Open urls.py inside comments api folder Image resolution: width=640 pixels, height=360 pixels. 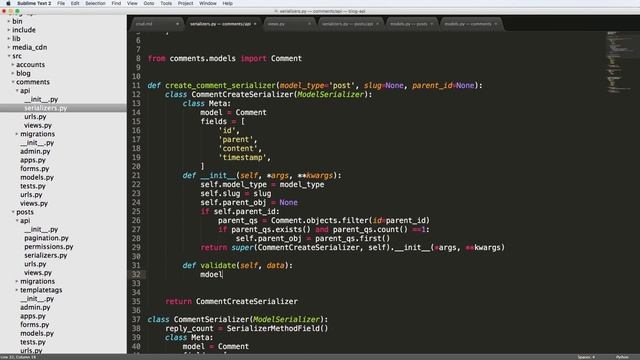tap(36, 117)
